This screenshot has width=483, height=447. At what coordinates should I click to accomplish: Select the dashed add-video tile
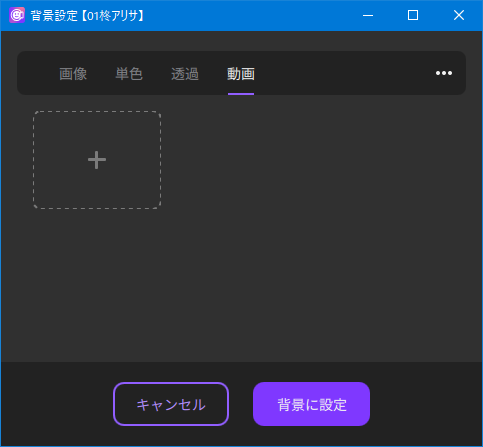(97, 160)
